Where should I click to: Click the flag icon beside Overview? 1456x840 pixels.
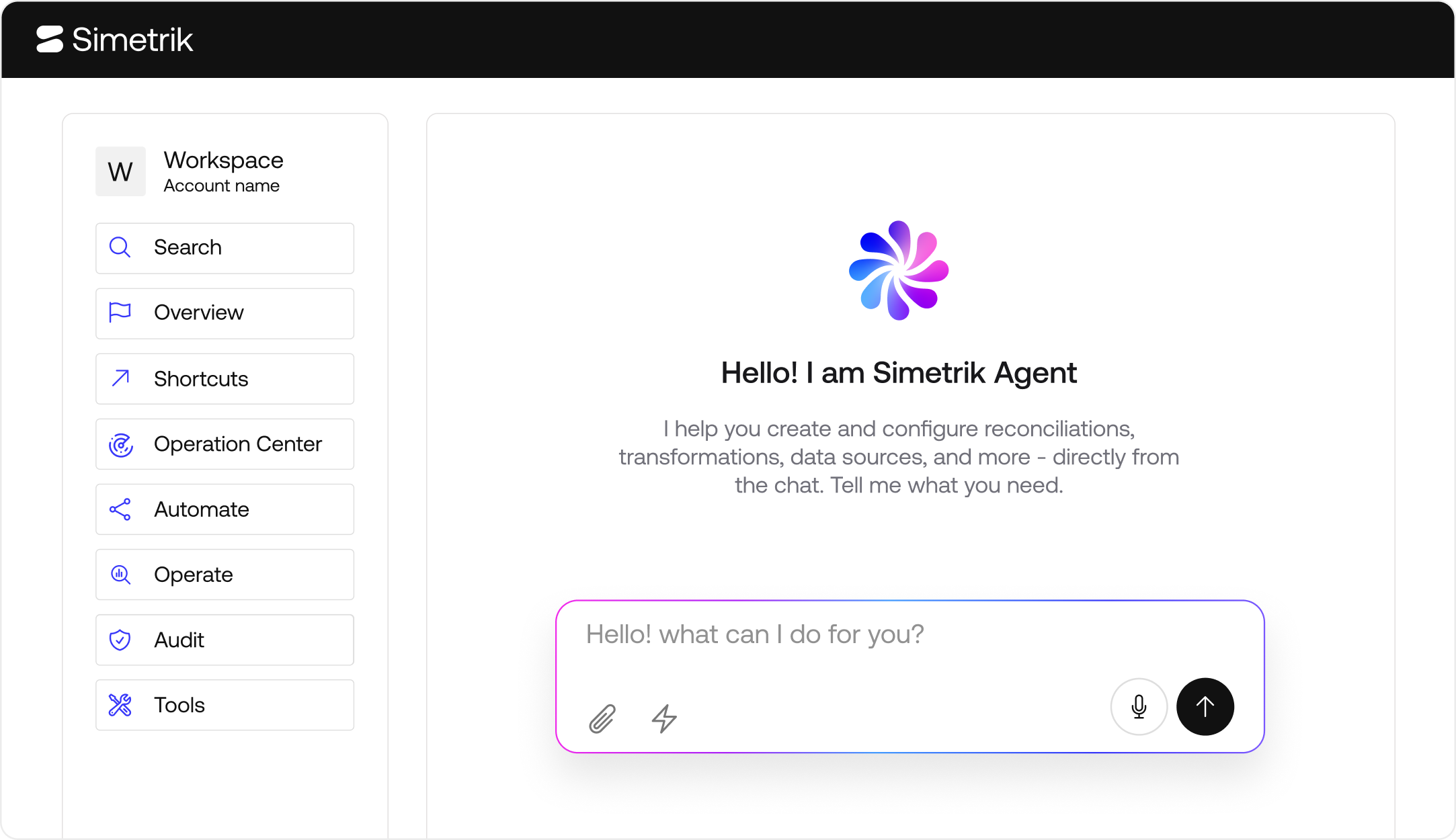click(120, 312)
